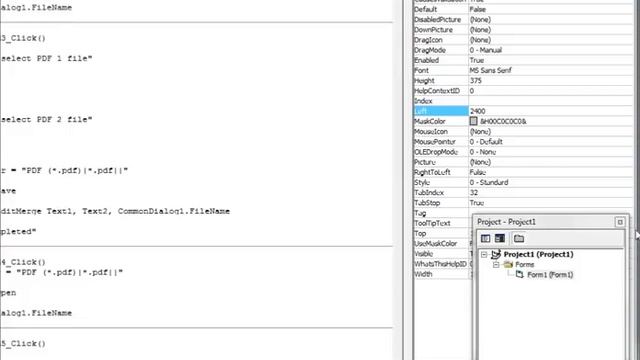640x360 pixels.
Task: Click the Form1 form icon in tree
Action: point(519,274)
